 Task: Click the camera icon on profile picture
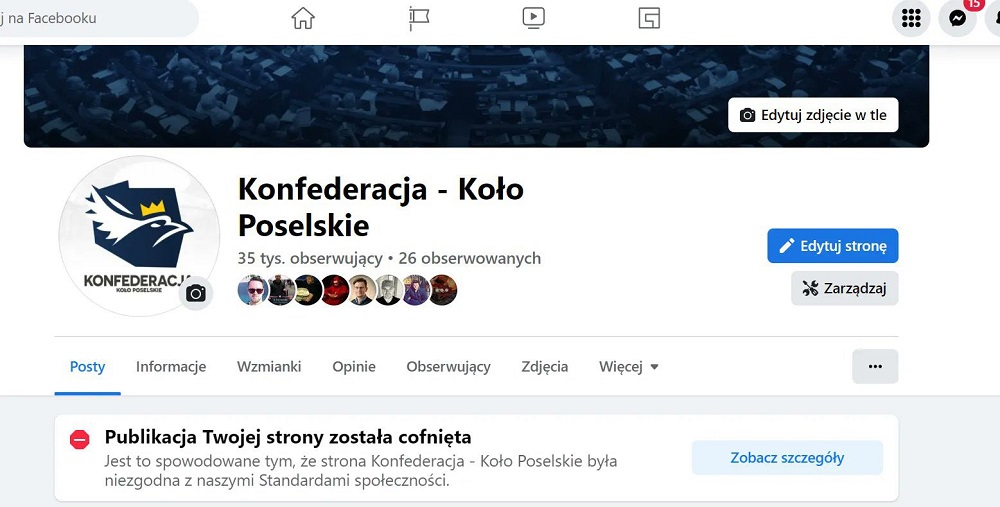click(x=196, y=293)
